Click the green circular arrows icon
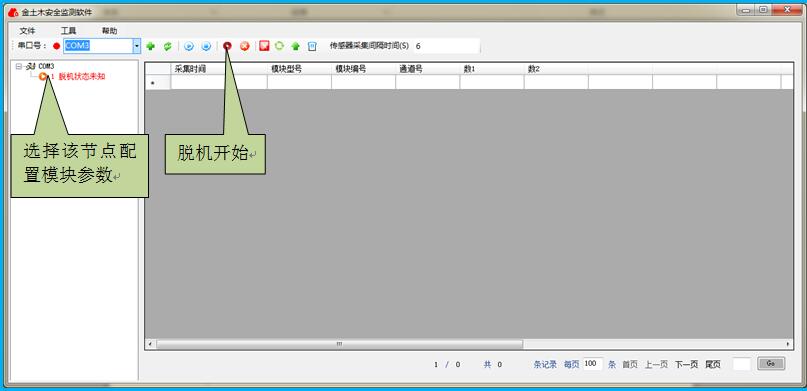This screenshot has height=391, width=807. coord(279,46)
